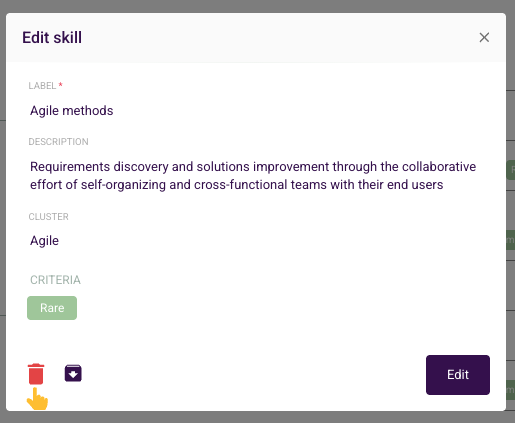Toggle the Rare criteria tag
The width and height of the screenshot is (515, 423).
pyautogui.click(x=52, y=308)
